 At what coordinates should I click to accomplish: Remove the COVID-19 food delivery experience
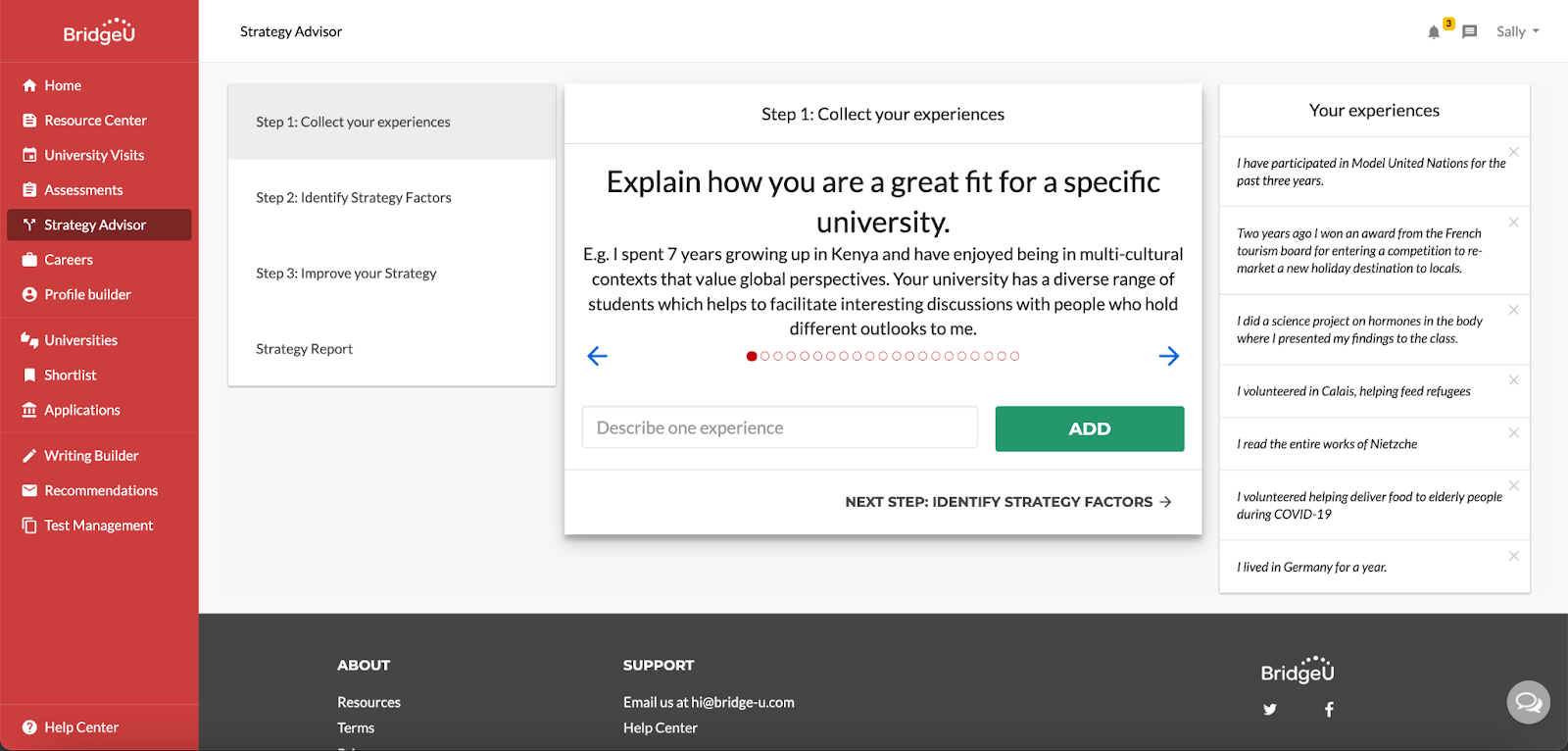click(1514, 485)
